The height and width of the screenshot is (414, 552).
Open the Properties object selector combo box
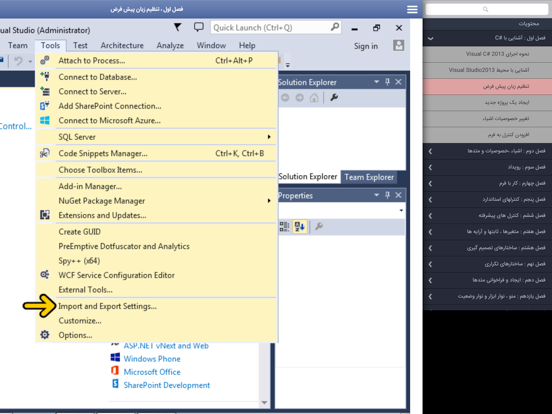point(341,210)
